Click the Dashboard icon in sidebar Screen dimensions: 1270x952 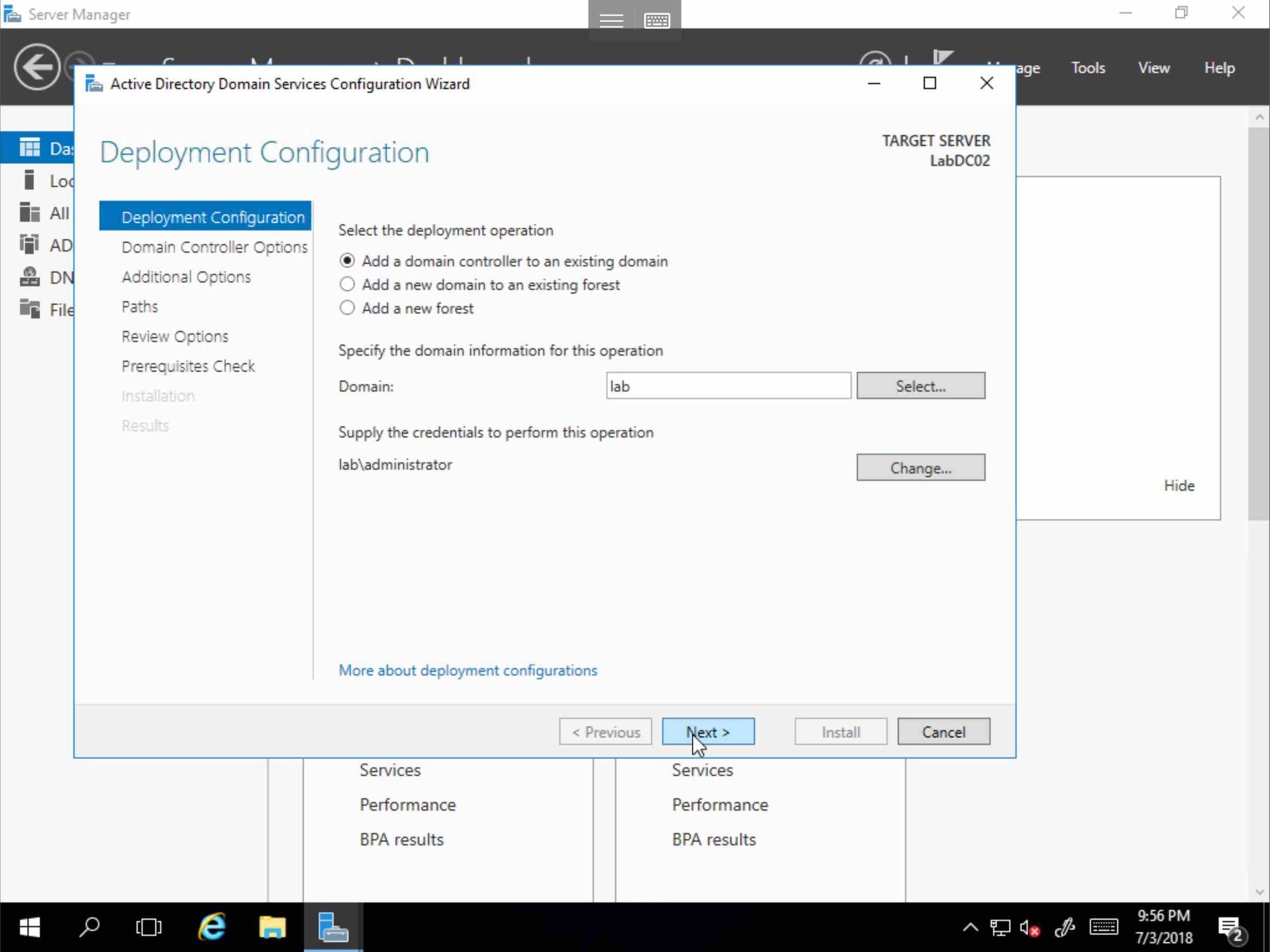coord(30,148)
